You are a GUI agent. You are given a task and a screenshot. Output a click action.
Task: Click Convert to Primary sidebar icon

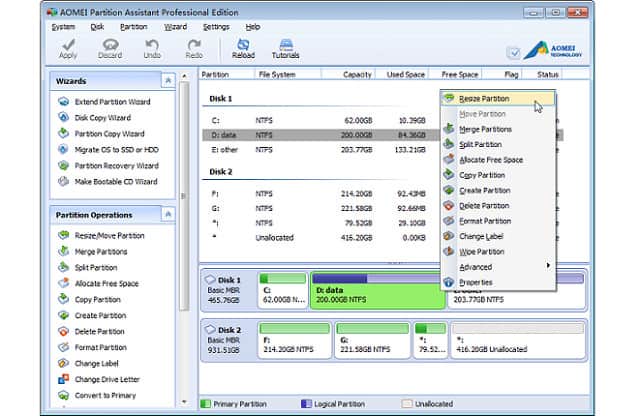click(63, 395)
